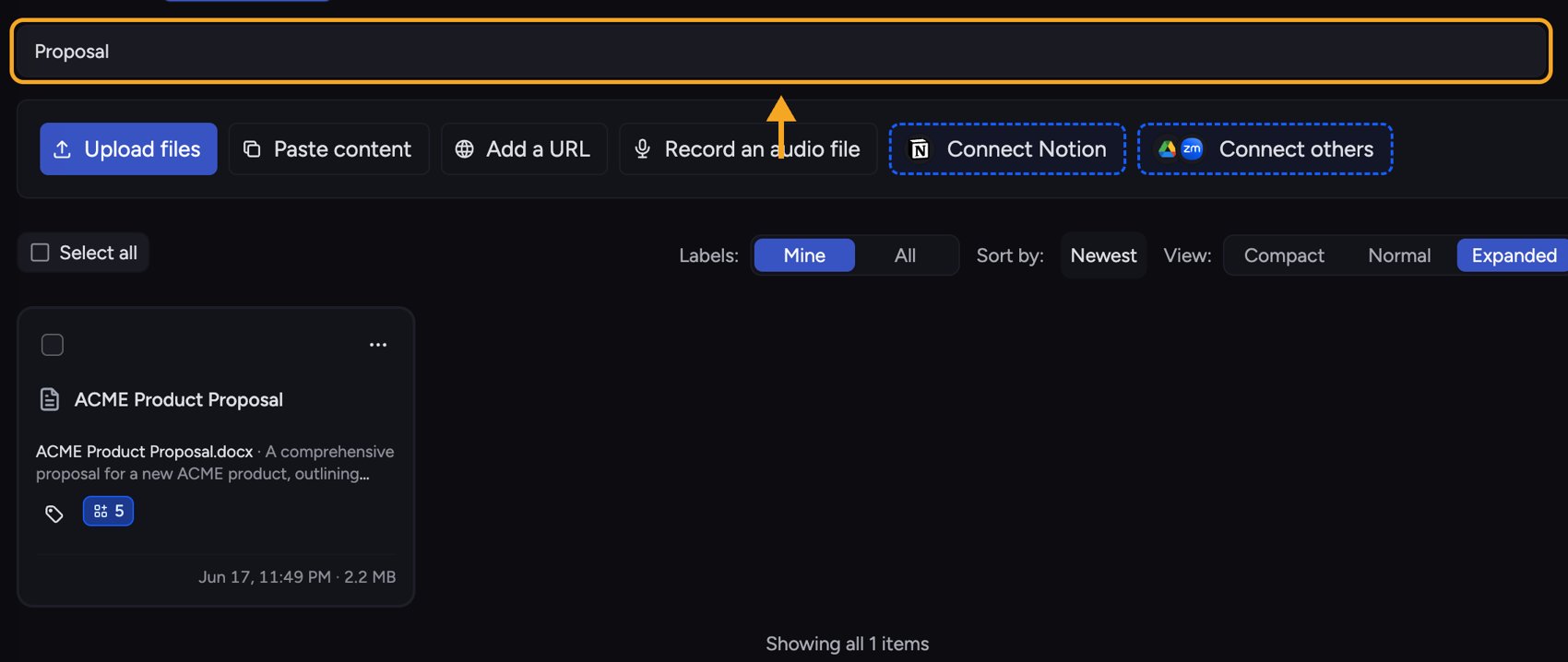Check the ACME Product Proposal card checkbox

click(53, 345)
